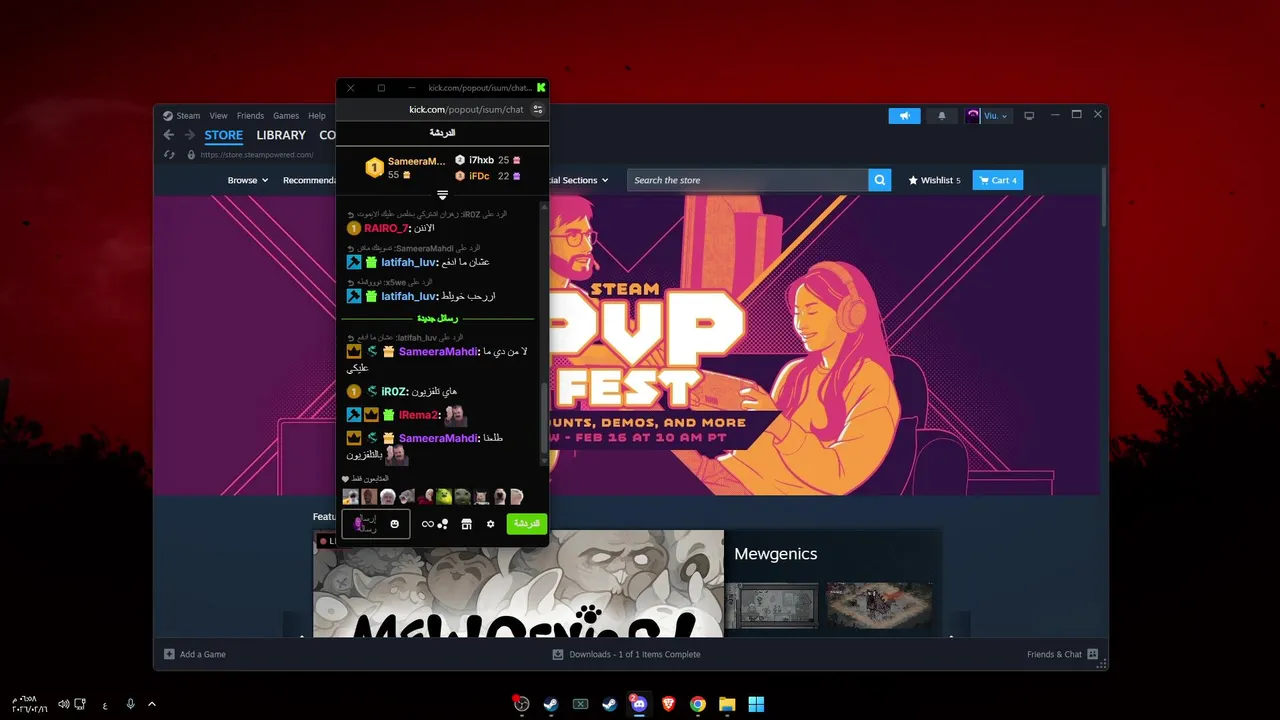The width and height of the screenshot is (1280, 720).
Task: Open site settings icon in Kick address bar
Action: tap(538, 109)
